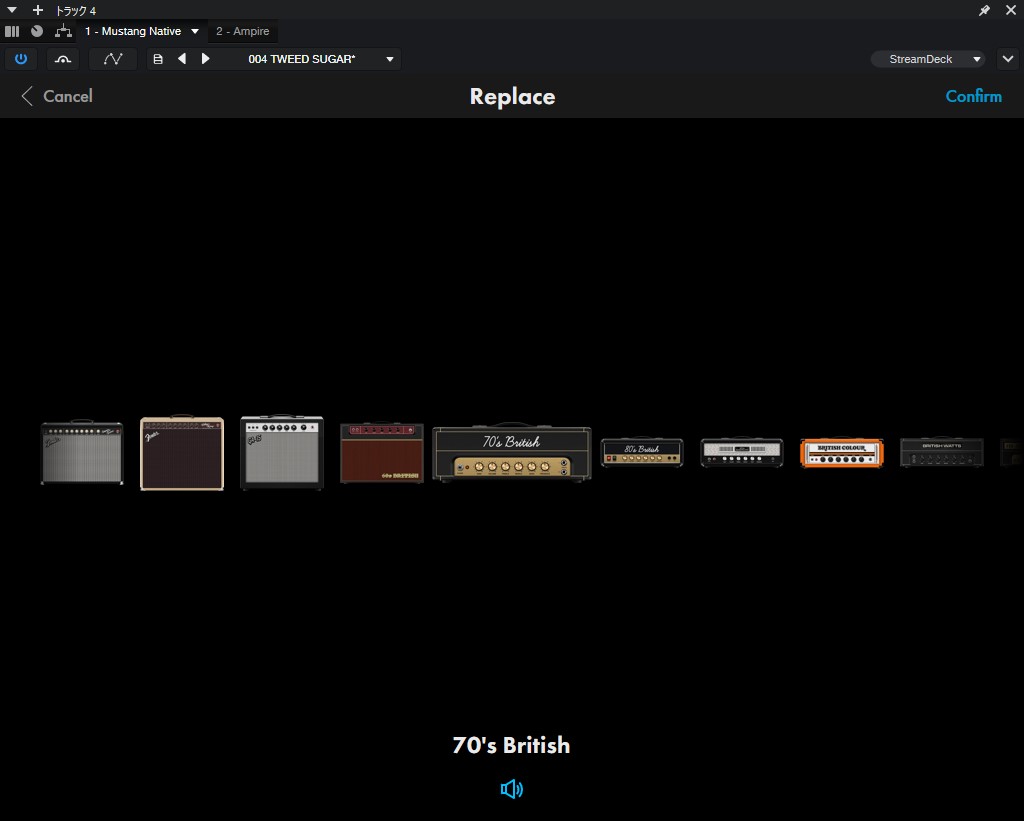Go to next preset arrow
This screenshot has height=821, width=1024.
coord(206,59)
